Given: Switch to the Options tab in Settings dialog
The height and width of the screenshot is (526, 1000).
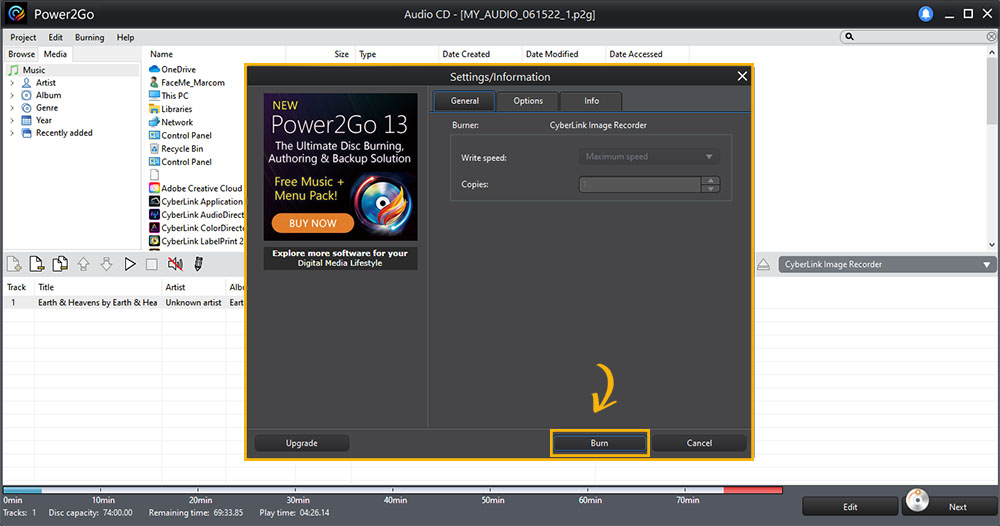Looking at the screenshot, I should click(x=528, y=101).
